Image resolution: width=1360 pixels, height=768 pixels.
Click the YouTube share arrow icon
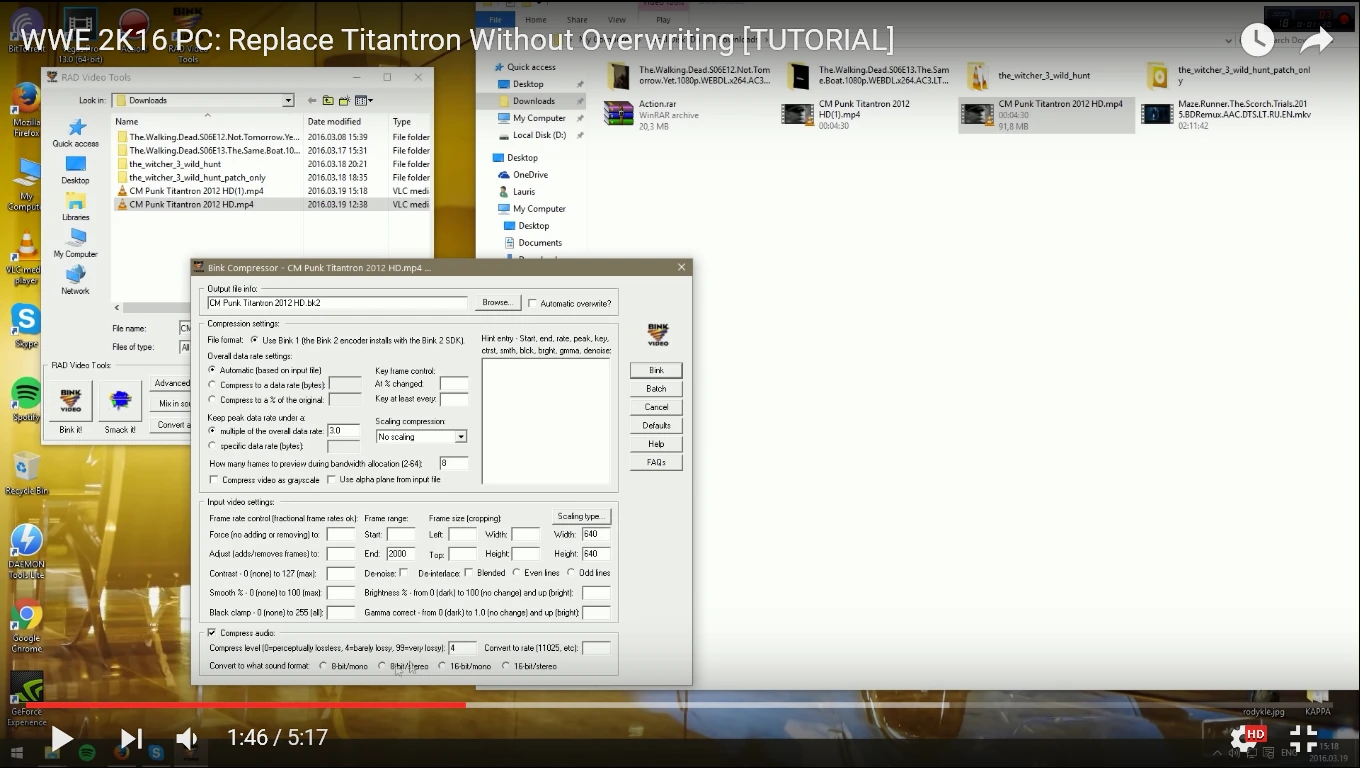(1317, 40)
